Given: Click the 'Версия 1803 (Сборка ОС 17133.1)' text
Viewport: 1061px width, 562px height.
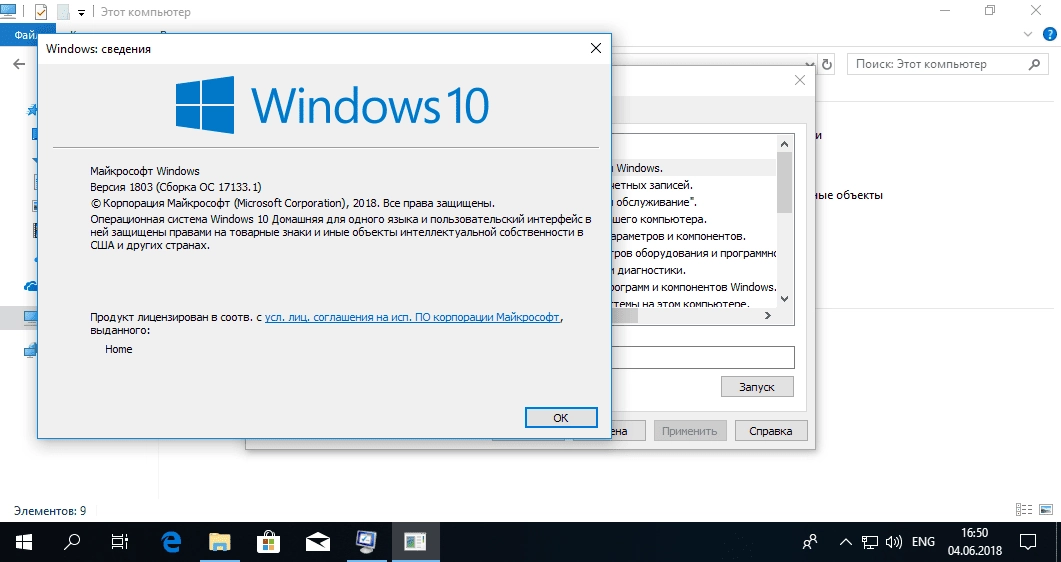Looking at the screenshot, I should pyautogui.click(x=176, y=187).
